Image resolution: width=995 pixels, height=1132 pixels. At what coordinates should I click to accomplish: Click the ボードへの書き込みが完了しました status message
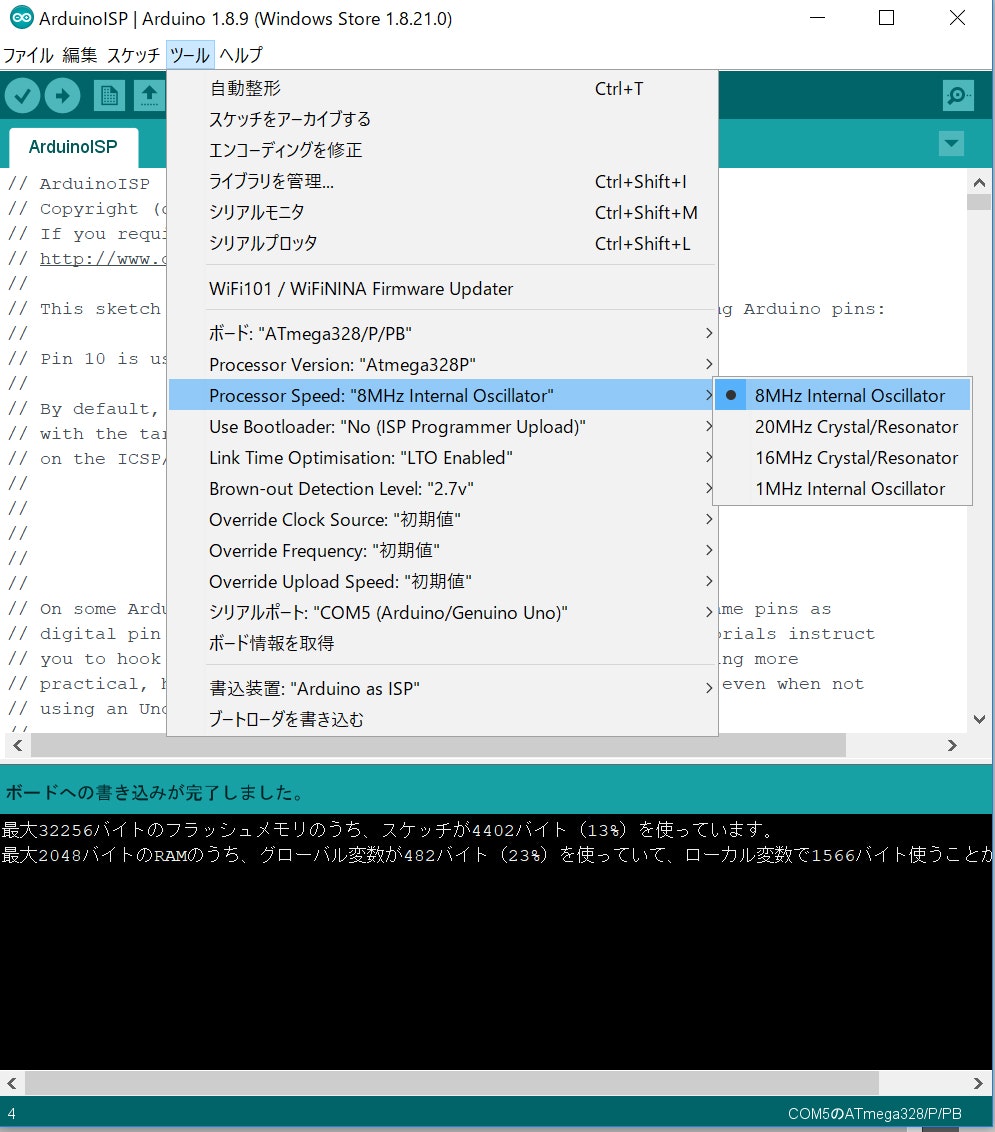point(155,793)
